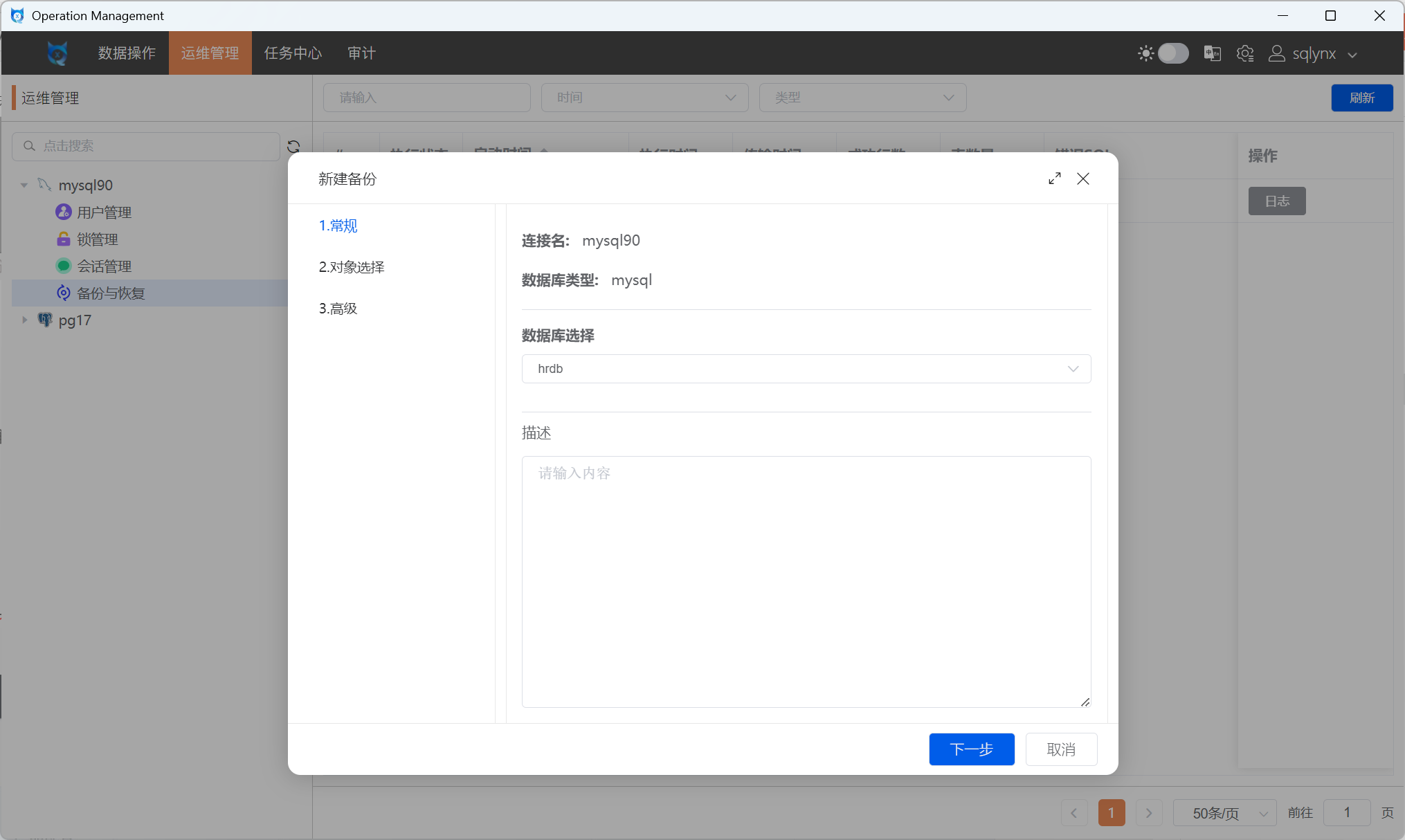Click the fullscreen expand icon in dialog

pos(1054,179)
